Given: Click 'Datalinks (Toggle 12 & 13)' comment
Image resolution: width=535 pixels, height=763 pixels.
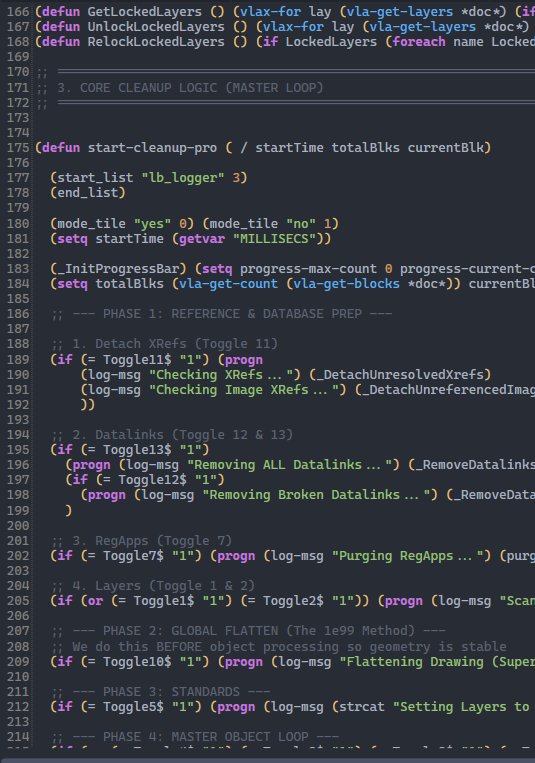Looking at the screenshot, I should [x=194, y=435].
